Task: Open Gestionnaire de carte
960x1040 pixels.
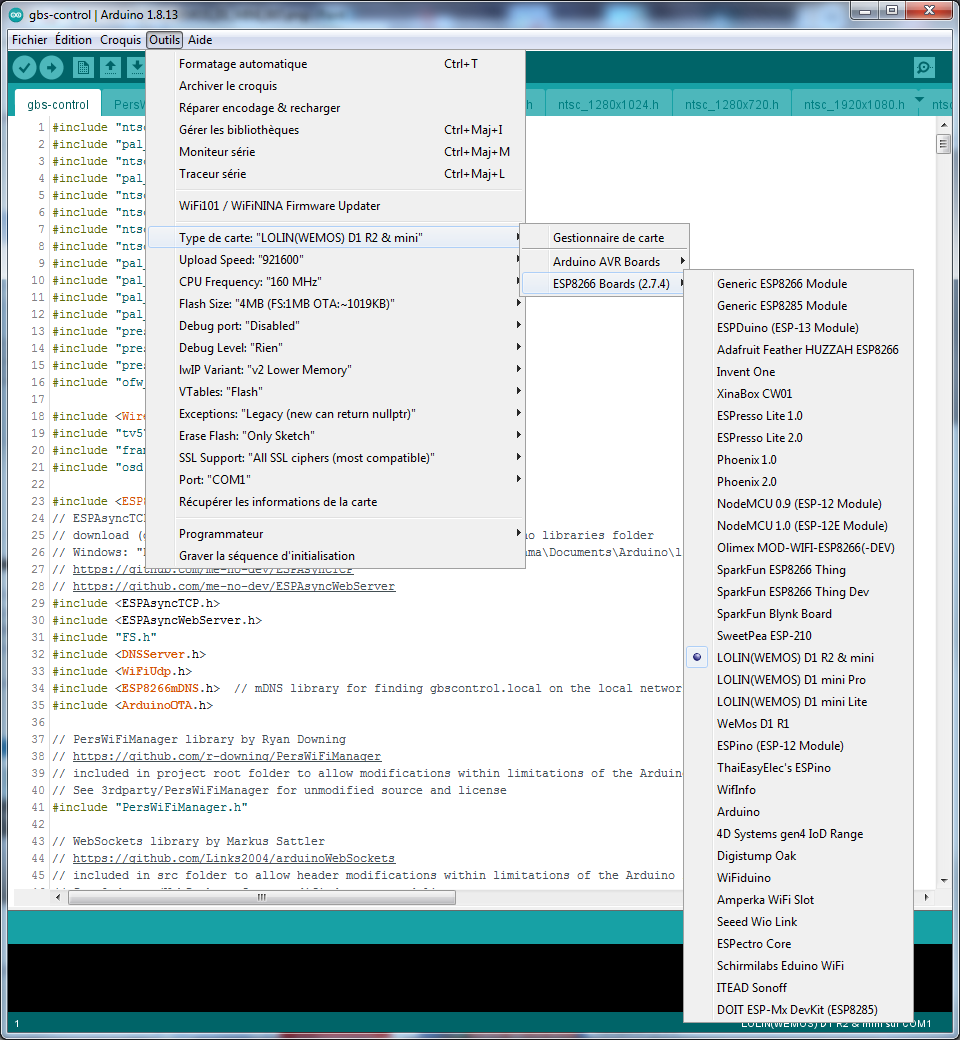Action: pos(604,237)
